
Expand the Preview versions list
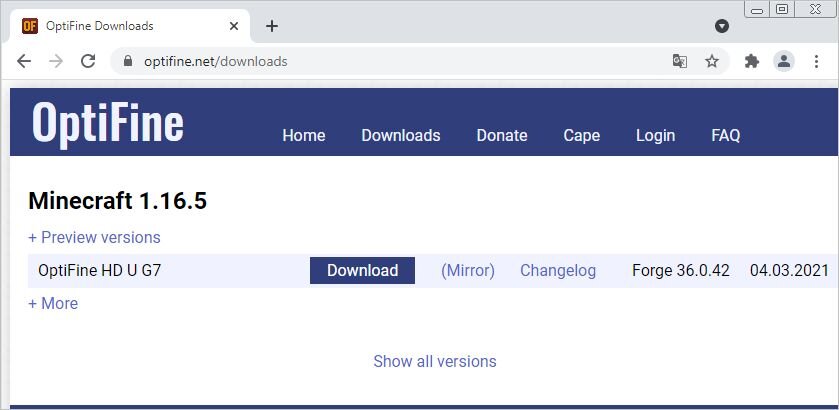coord(94,237)
